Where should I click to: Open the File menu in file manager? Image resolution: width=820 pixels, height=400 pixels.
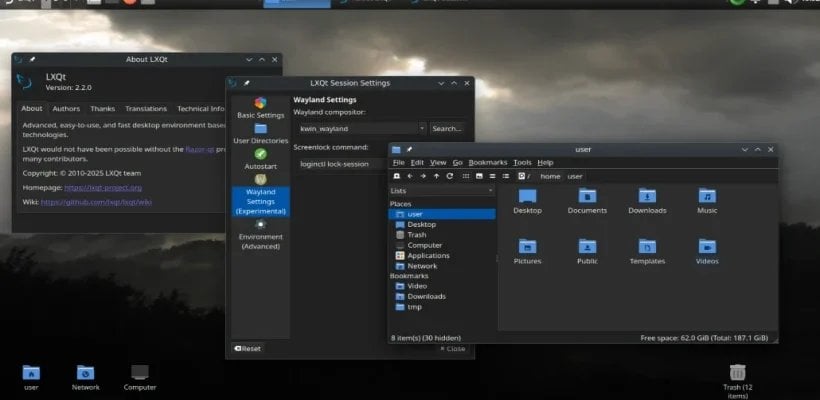pos(398,163)
